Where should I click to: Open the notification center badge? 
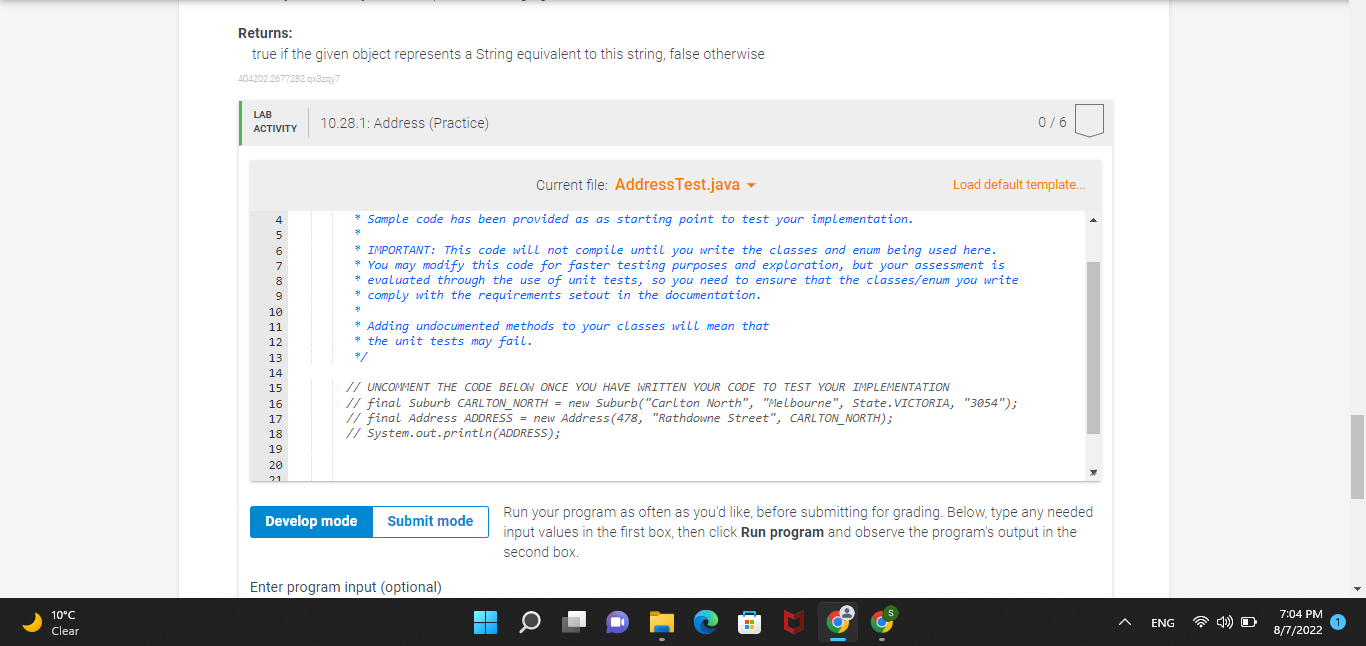click(1339, 622)
